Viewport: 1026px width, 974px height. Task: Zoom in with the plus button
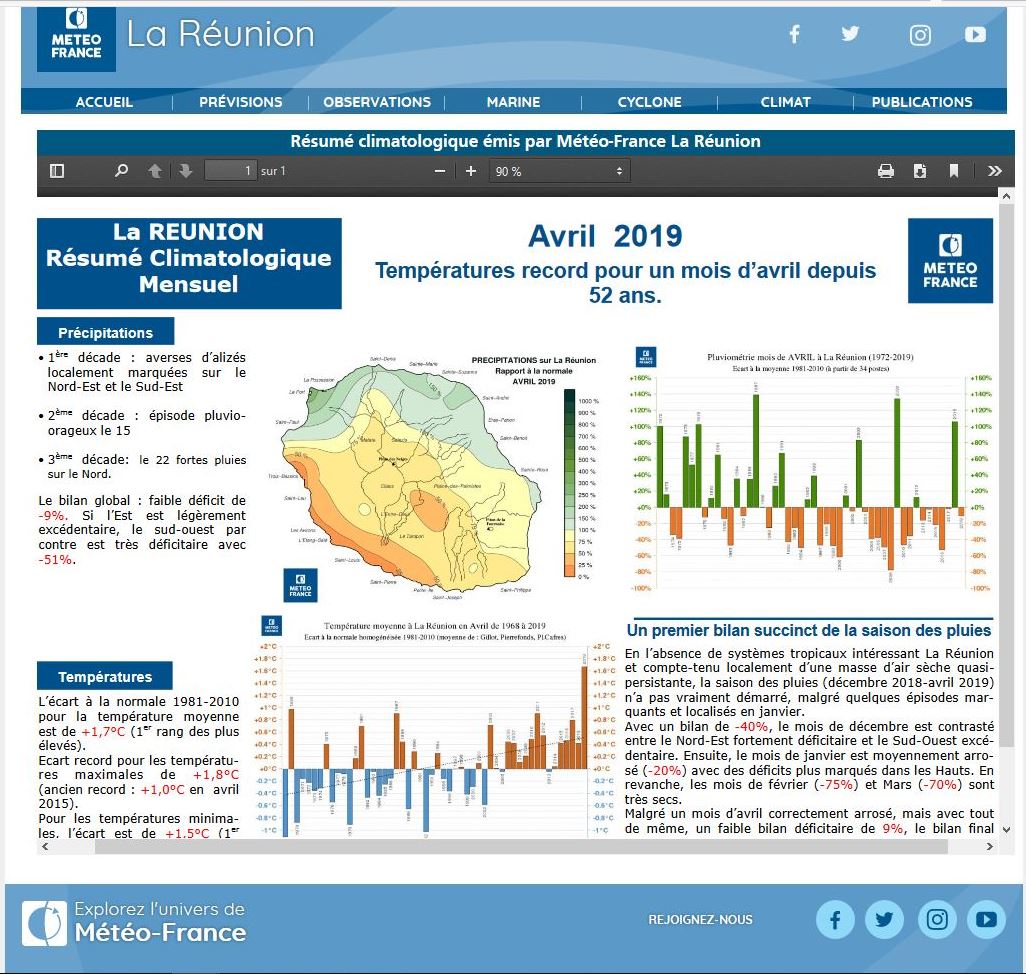(470, 171)
